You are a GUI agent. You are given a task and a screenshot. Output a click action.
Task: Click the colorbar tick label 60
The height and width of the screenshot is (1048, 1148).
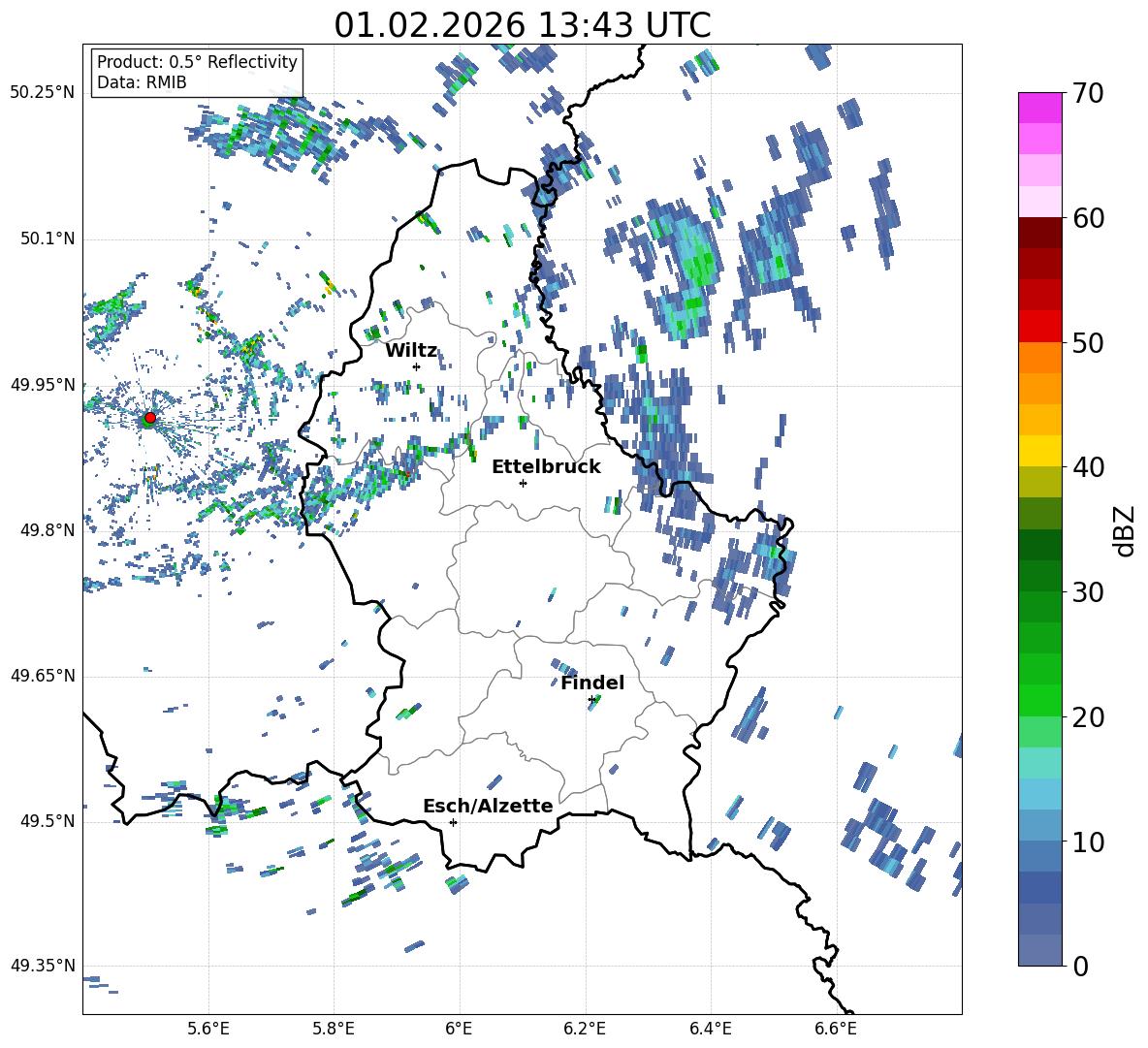(1088, 218)
